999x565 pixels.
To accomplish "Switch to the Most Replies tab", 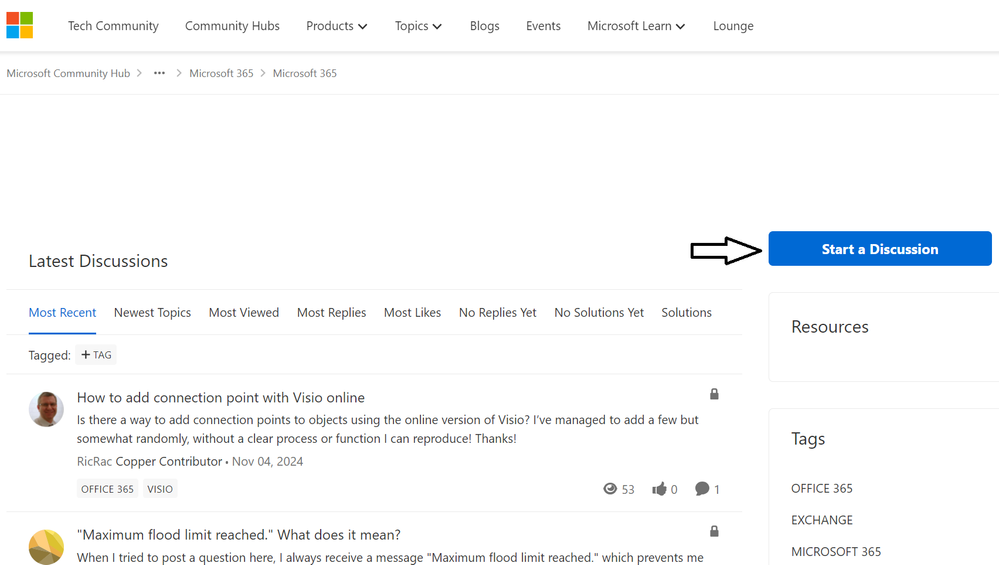I will (331, 313).
